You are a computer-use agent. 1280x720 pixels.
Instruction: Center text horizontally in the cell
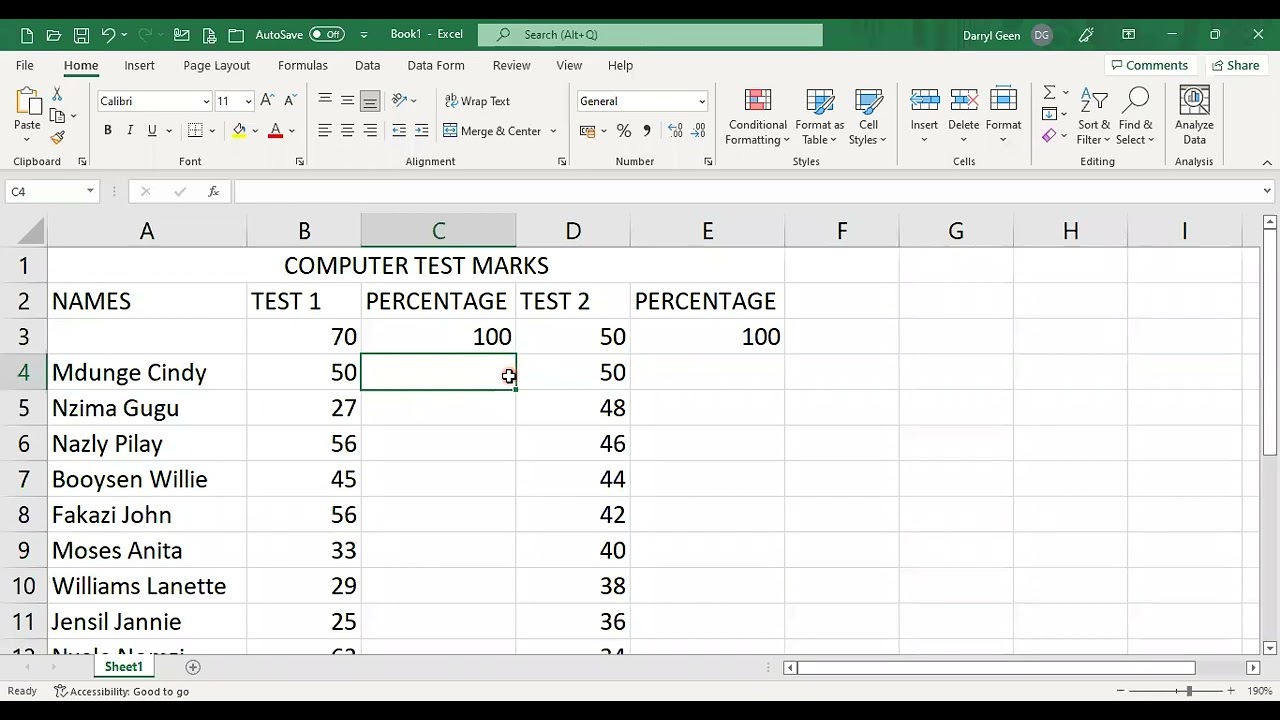347,131
